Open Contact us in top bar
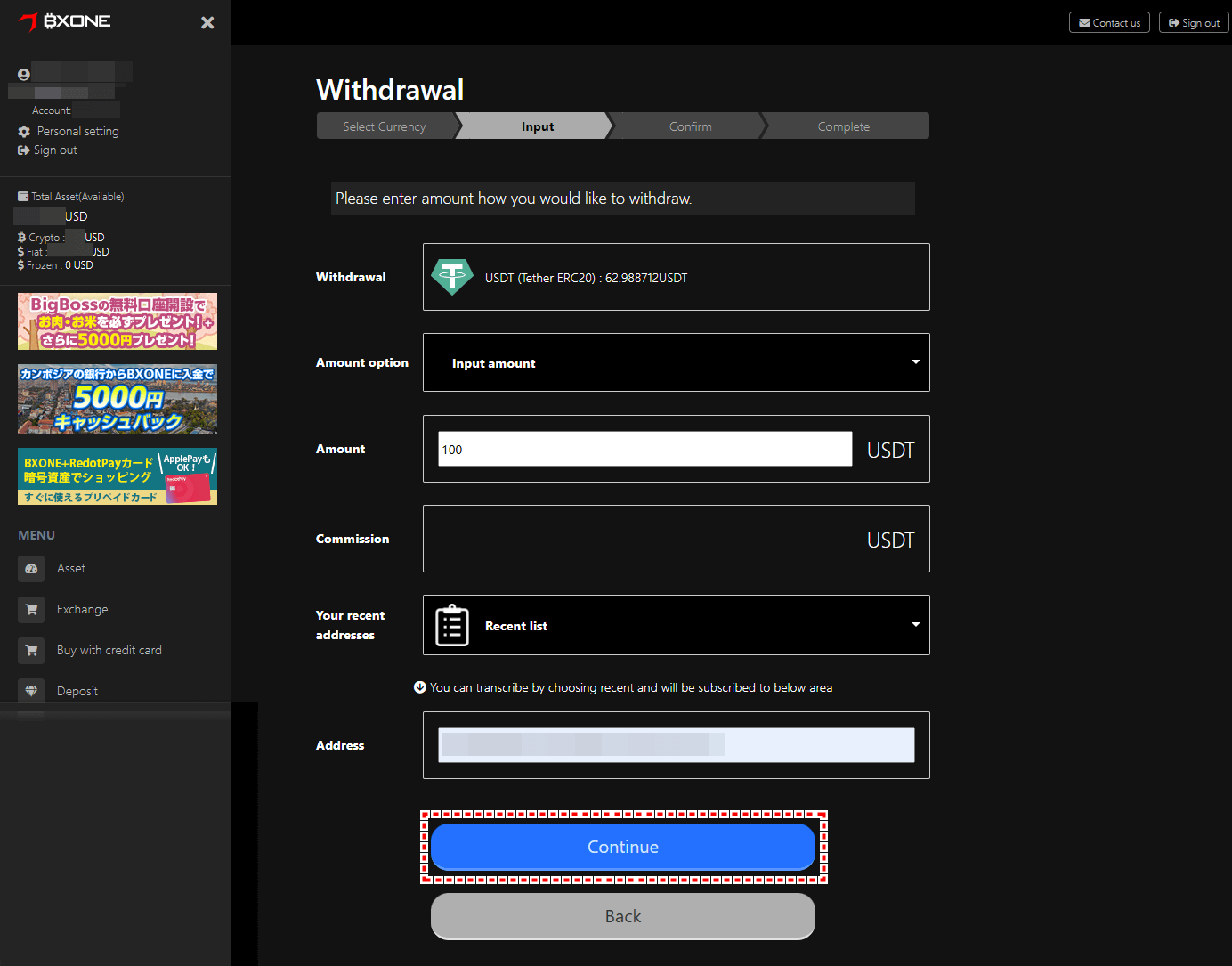The width and height of the screenshot is (1232, 966). click(1109, 22)
